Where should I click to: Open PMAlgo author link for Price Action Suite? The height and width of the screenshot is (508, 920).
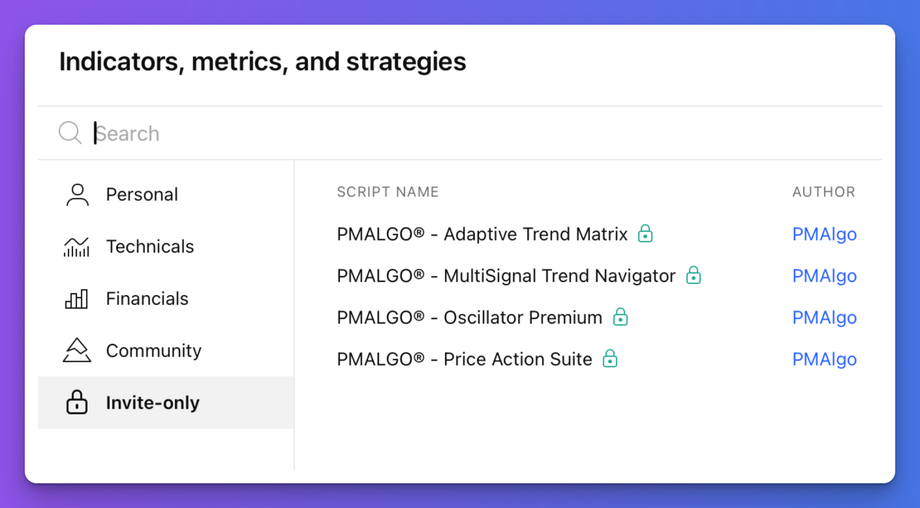(x=824, y=359)
